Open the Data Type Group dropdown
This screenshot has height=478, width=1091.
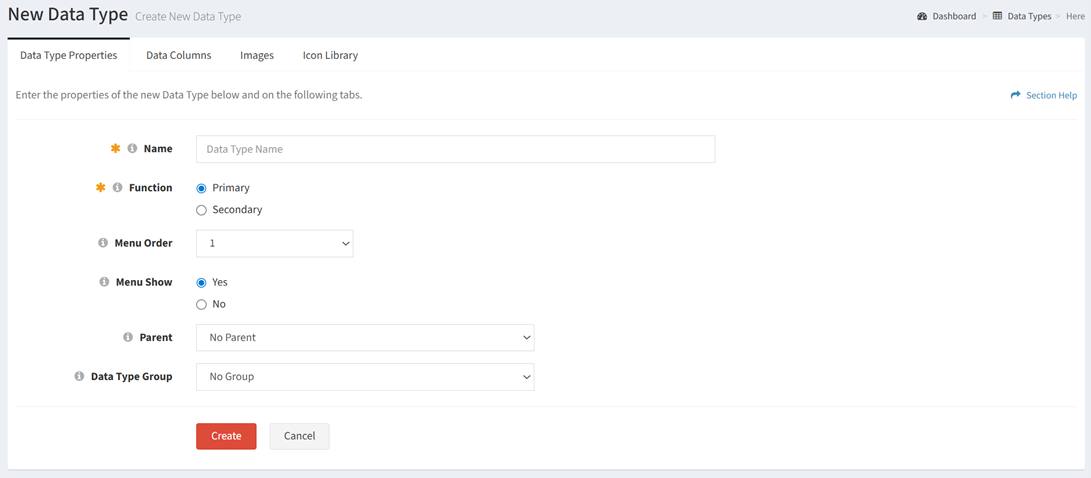365,376
